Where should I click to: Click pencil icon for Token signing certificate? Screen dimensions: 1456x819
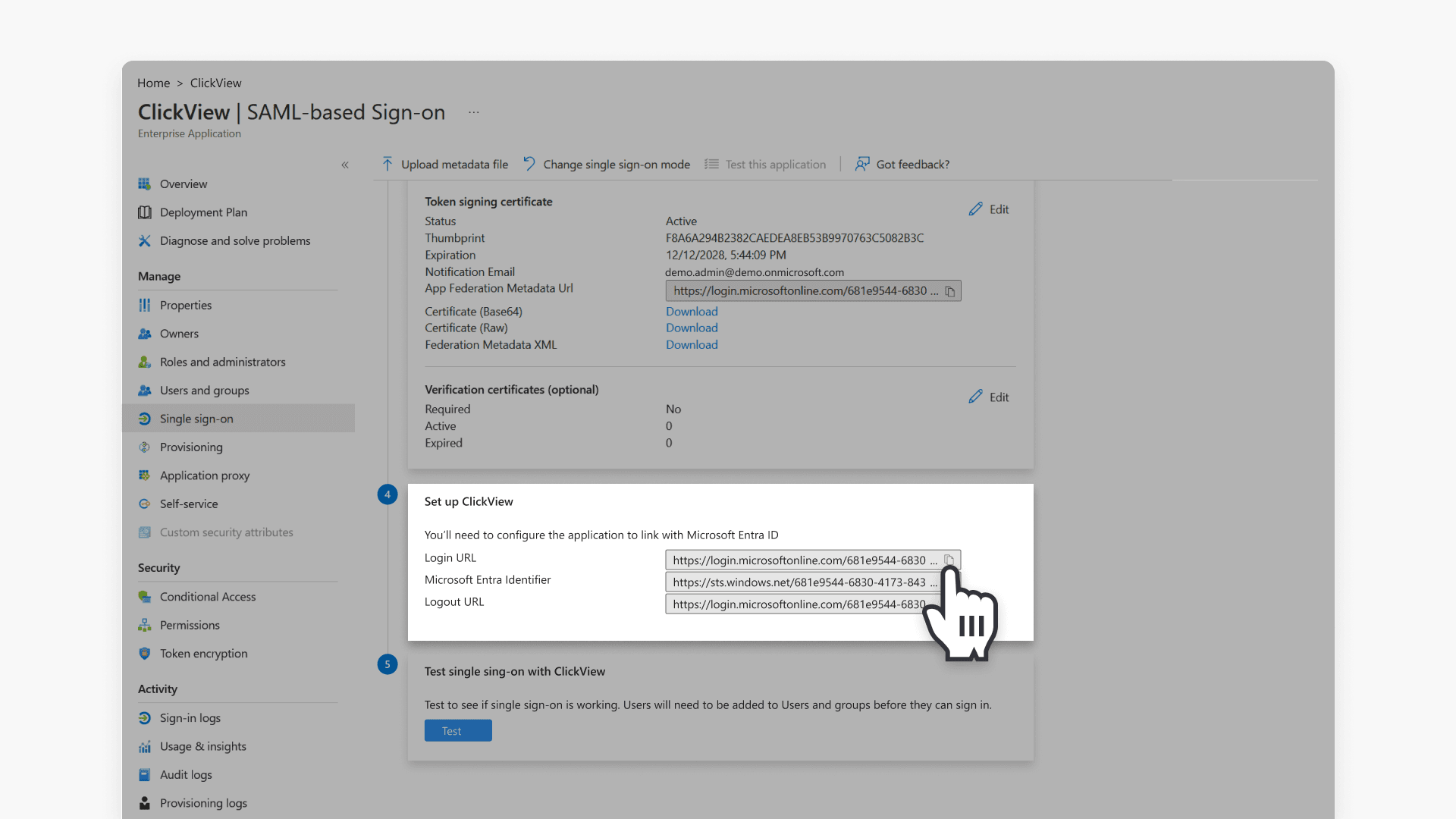975,209
